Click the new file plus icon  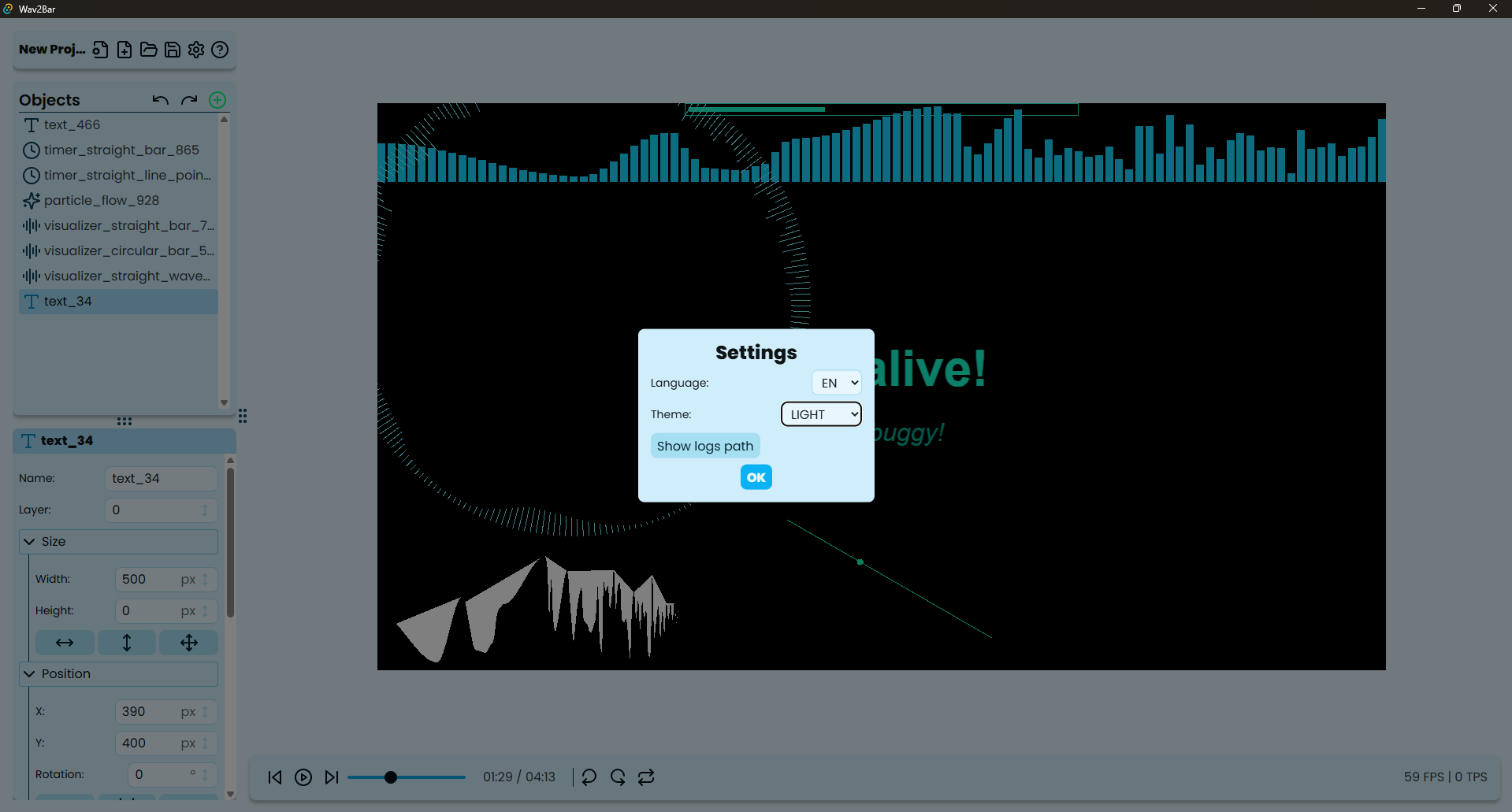tap(124, 50)
